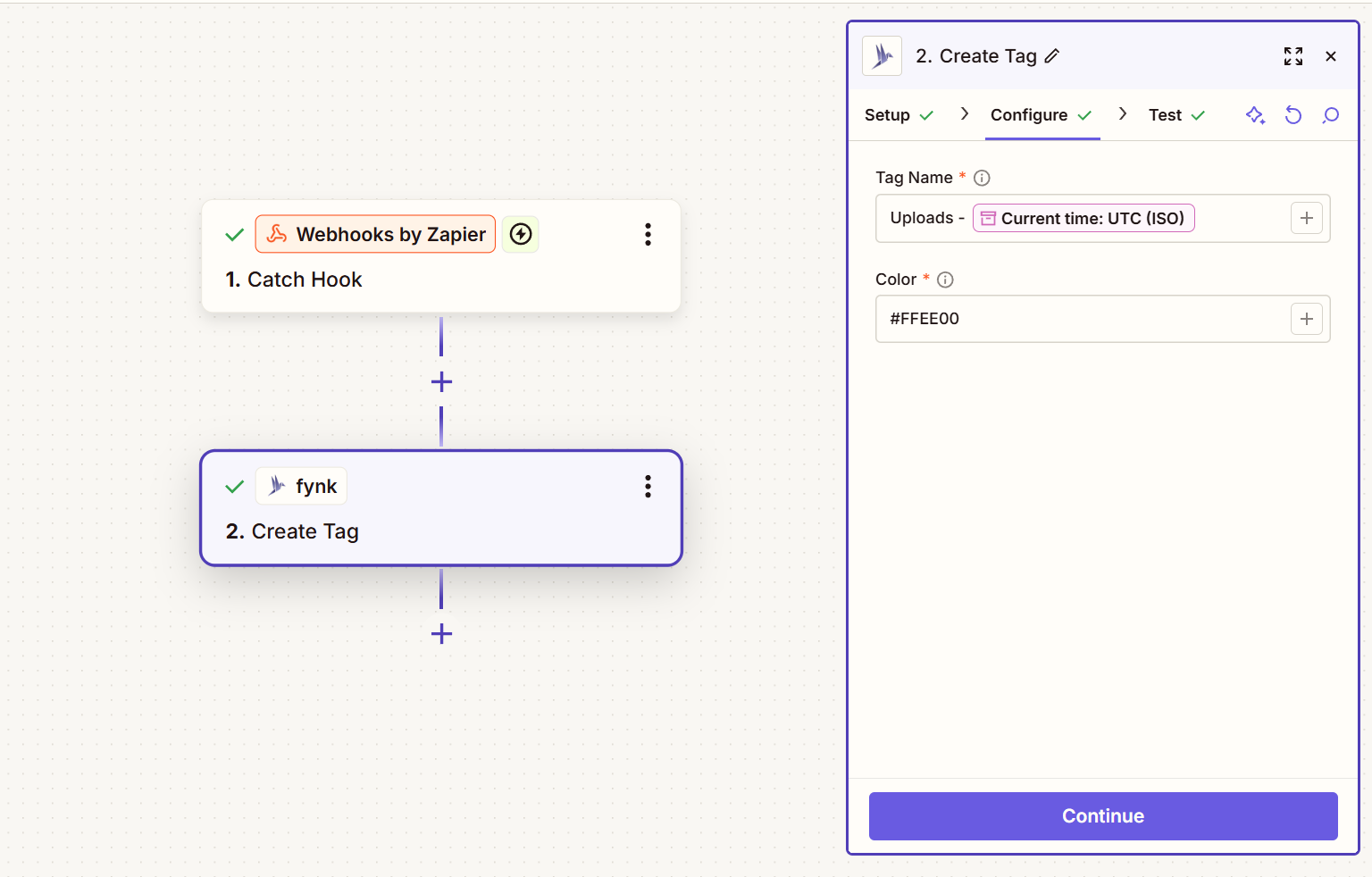Viewport: 1372px width, 877px height.
Task: Click the refresh fields icon
Action: pos(1293,115)
